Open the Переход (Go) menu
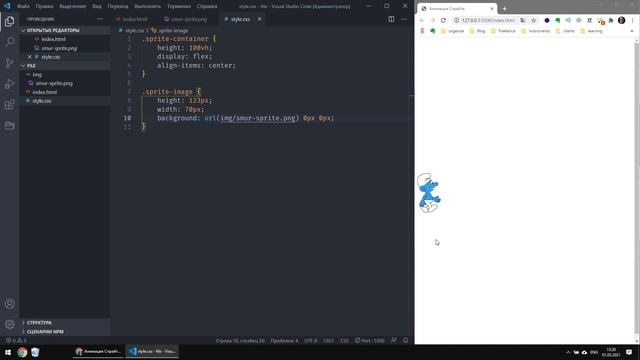Screen dimensions: 640x360 click(x=118, y=6)
